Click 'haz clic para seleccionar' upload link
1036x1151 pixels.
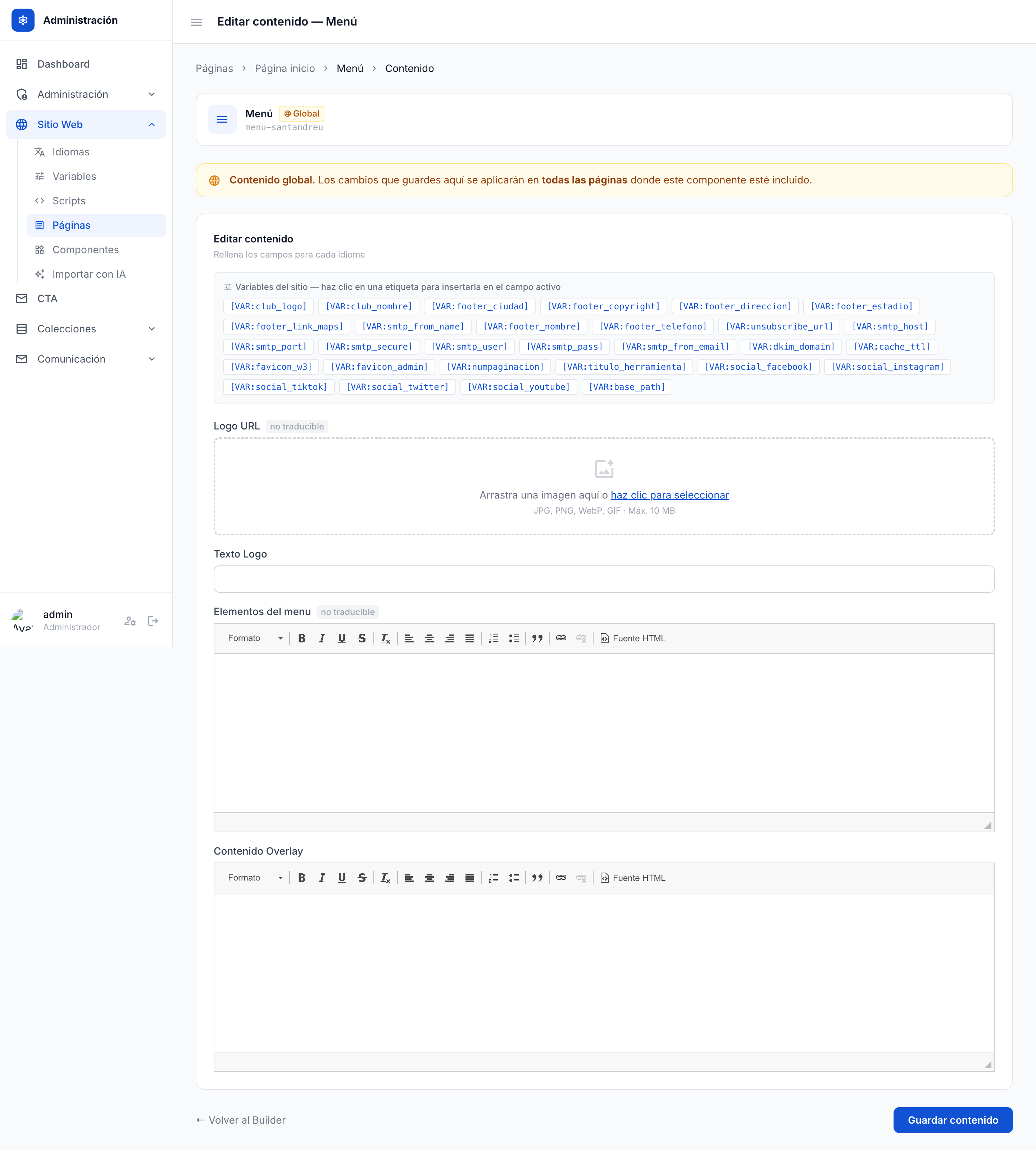pos(669,495)
